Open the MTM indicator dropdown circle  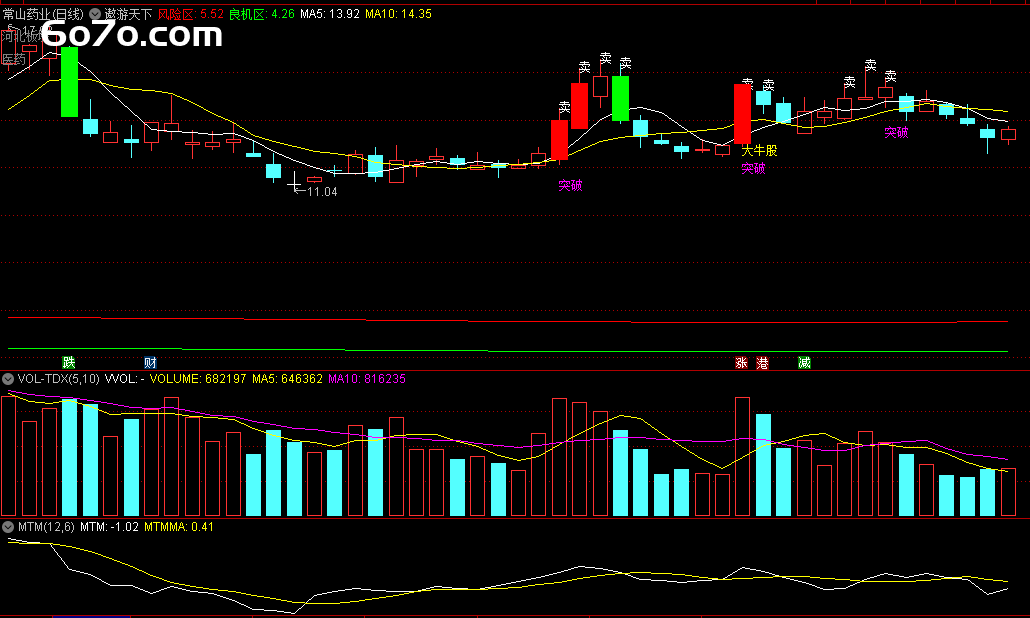coord(8,527)
